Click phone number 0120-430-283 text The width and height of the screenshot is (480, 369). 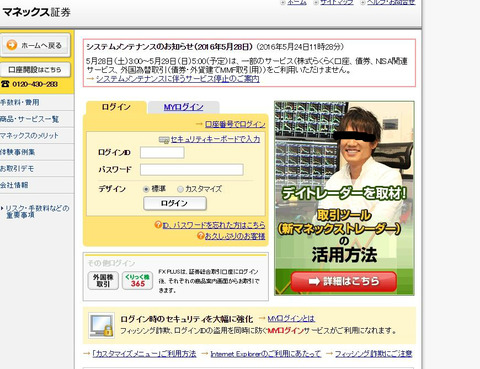(35, 84)
